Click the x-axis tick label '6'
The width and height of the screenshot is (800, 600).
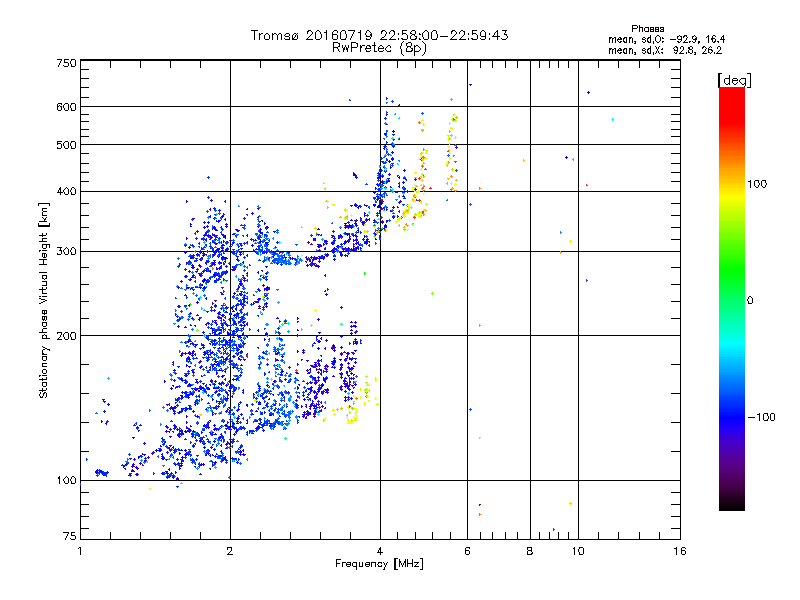pos(467,551)
